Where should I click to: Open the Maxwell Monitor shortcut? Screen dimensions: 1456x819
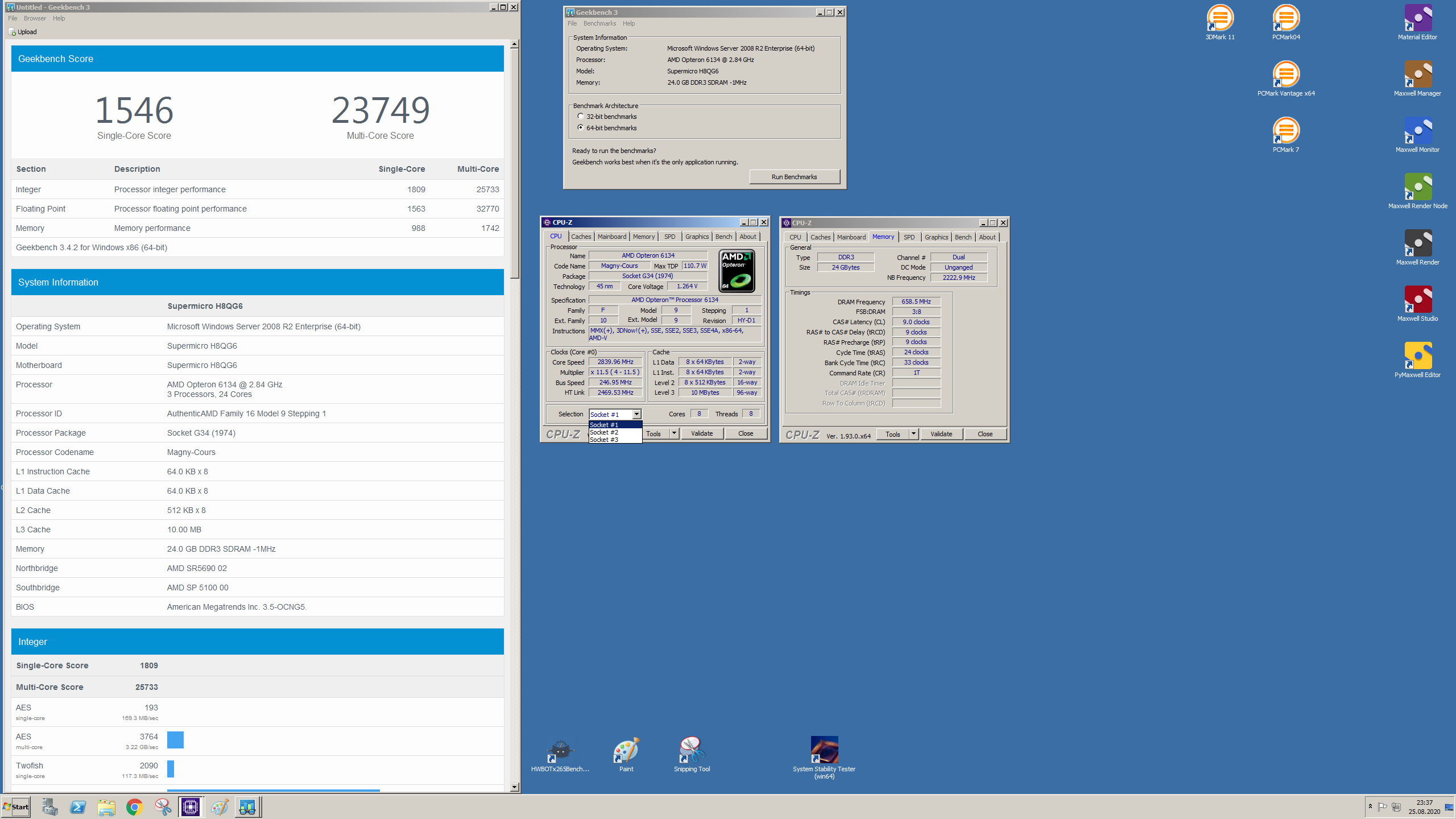click(1417, 135)
